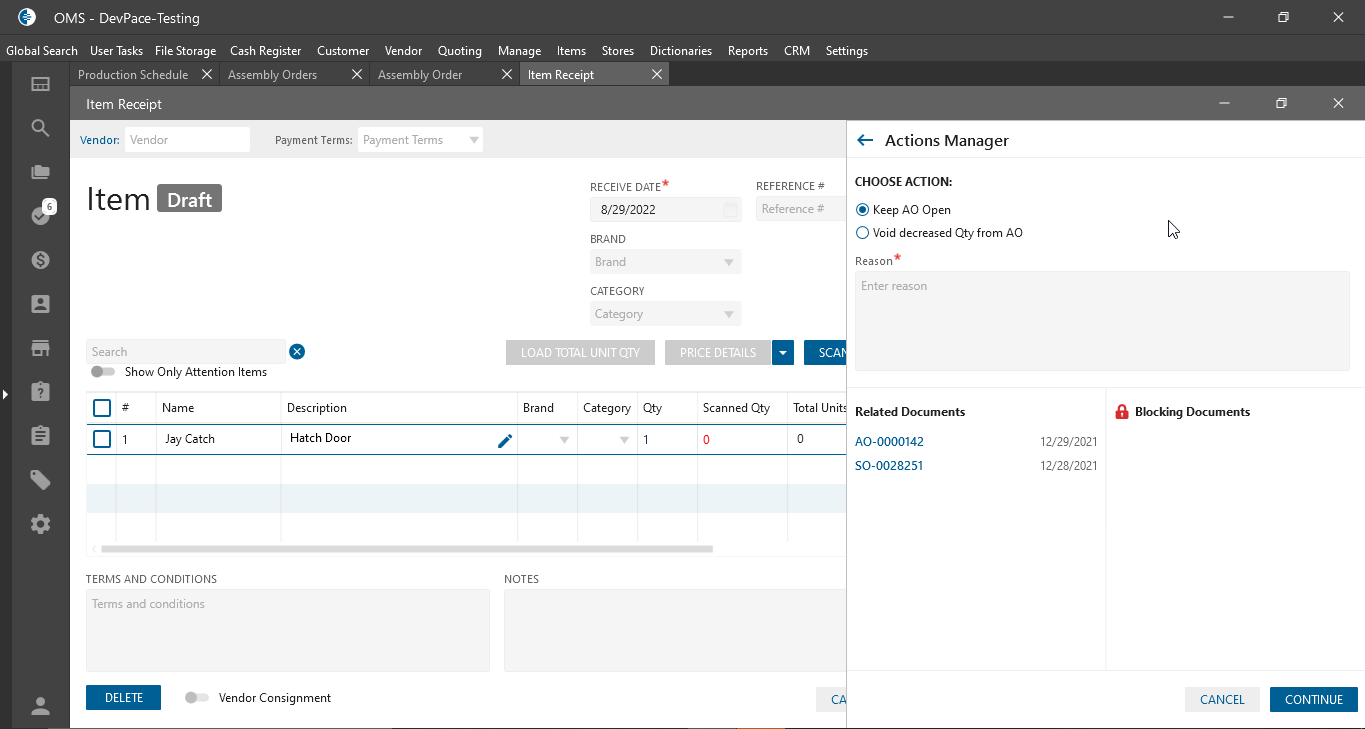Image resolution: width=1365 pixels, height=729 pixels.
Task: Open the user tasks icon with badge 6
Action: coord(40,215)
